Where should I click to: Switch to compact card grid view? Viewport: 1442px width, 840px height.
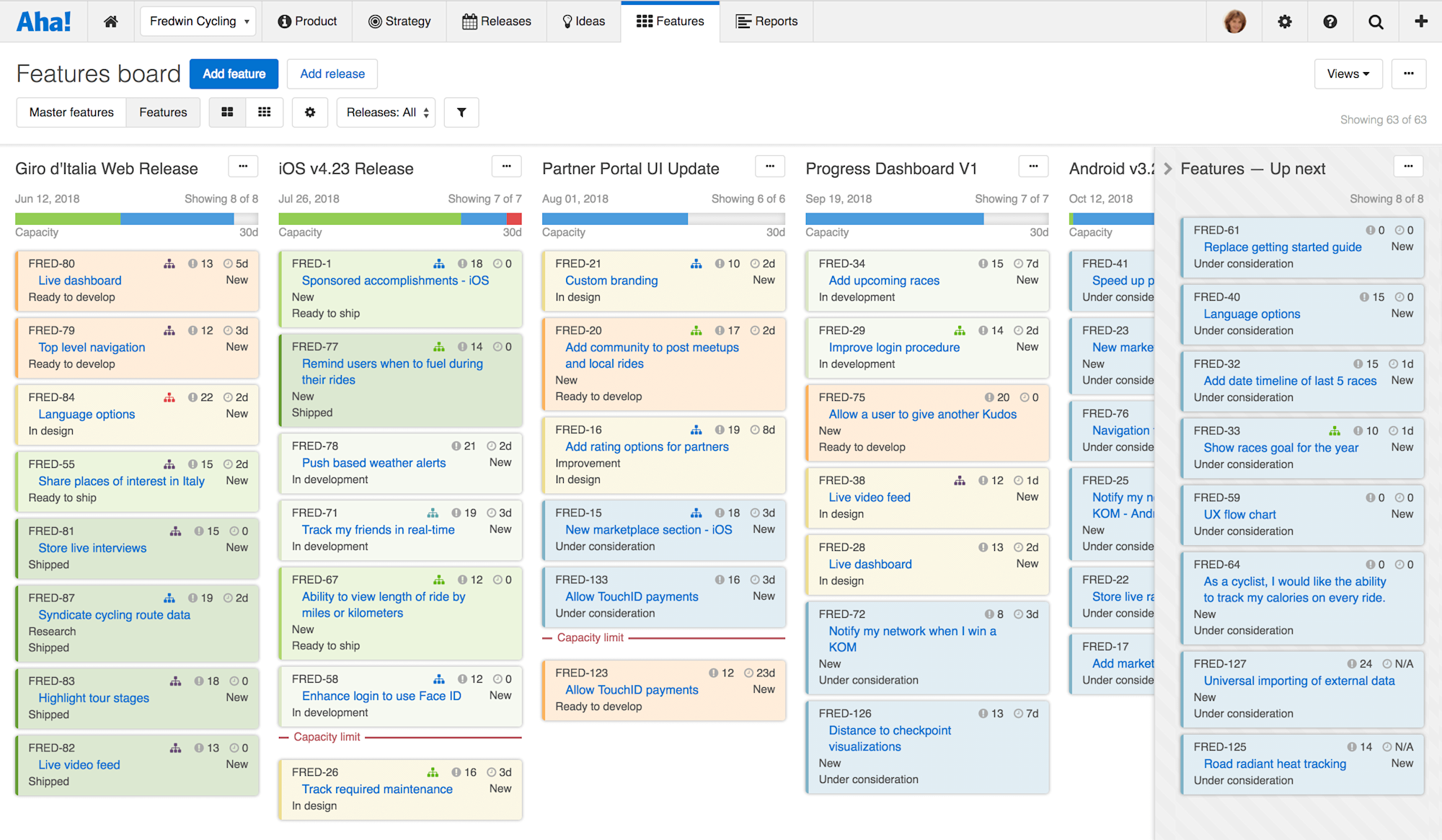pyautogui.click(x=265, y=112)
